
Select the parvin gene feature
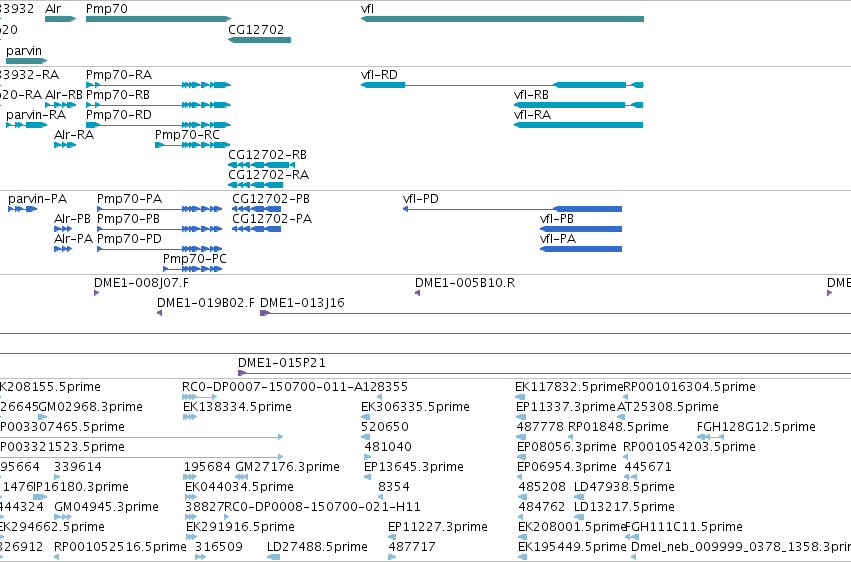(27, 60)
